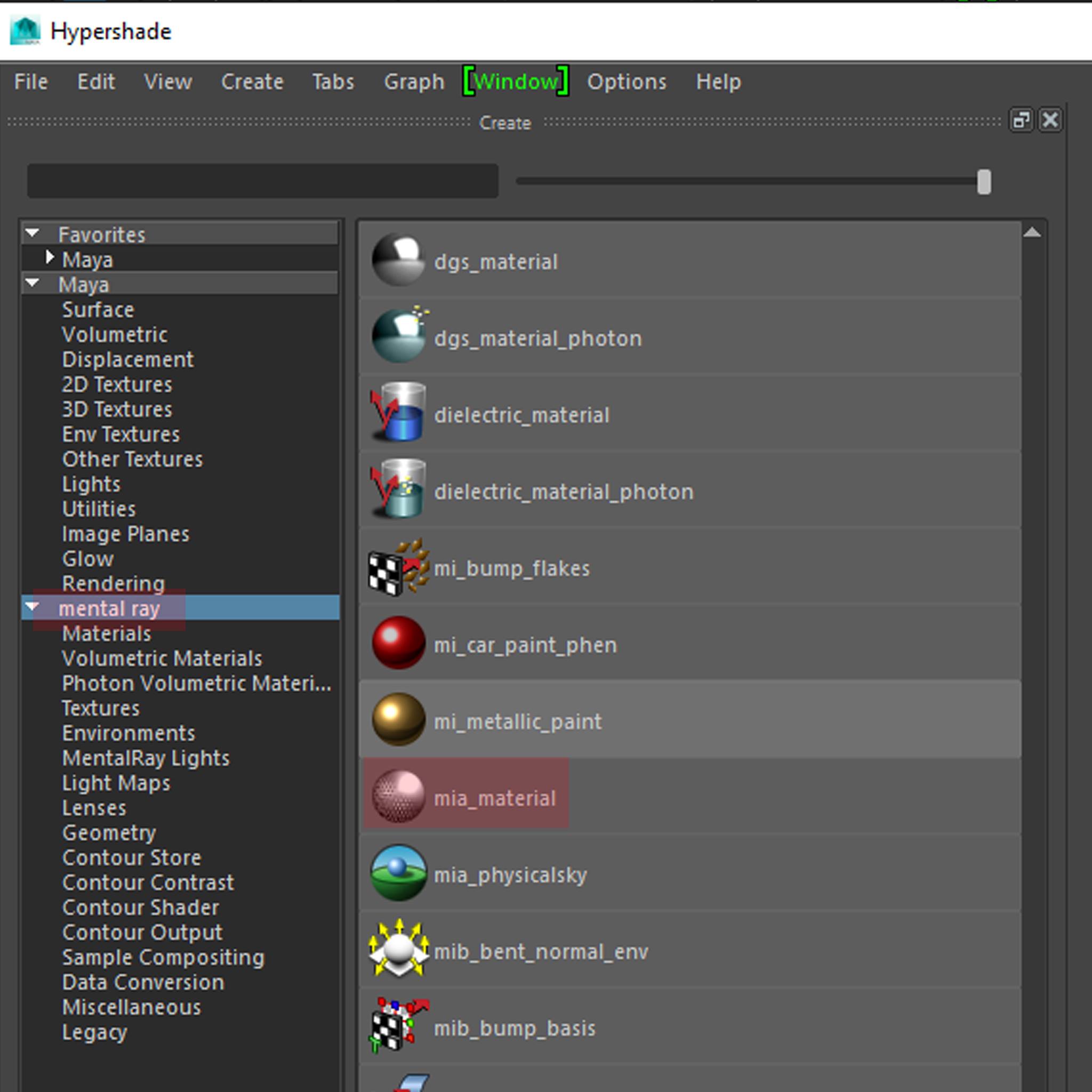The image size is (1092, 1092).
Task: Select the mia_physicalsky globe icon
Action: [398, 874]
